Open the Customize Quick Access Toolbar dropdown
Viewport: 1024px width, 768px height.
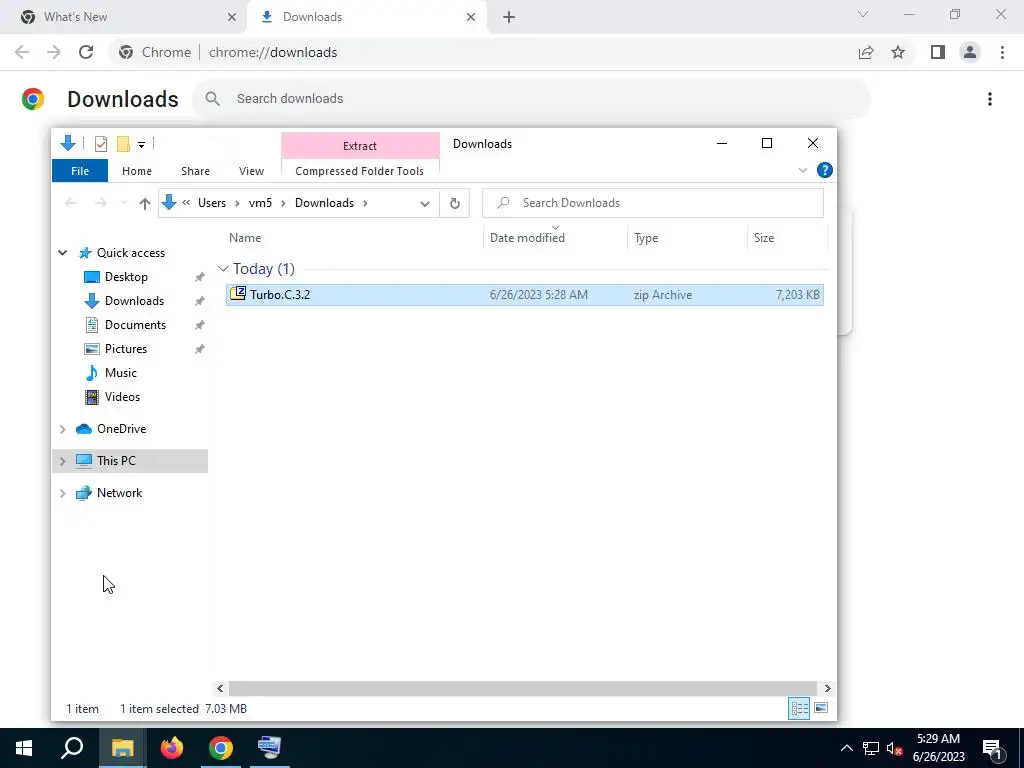tap(141, 144)
